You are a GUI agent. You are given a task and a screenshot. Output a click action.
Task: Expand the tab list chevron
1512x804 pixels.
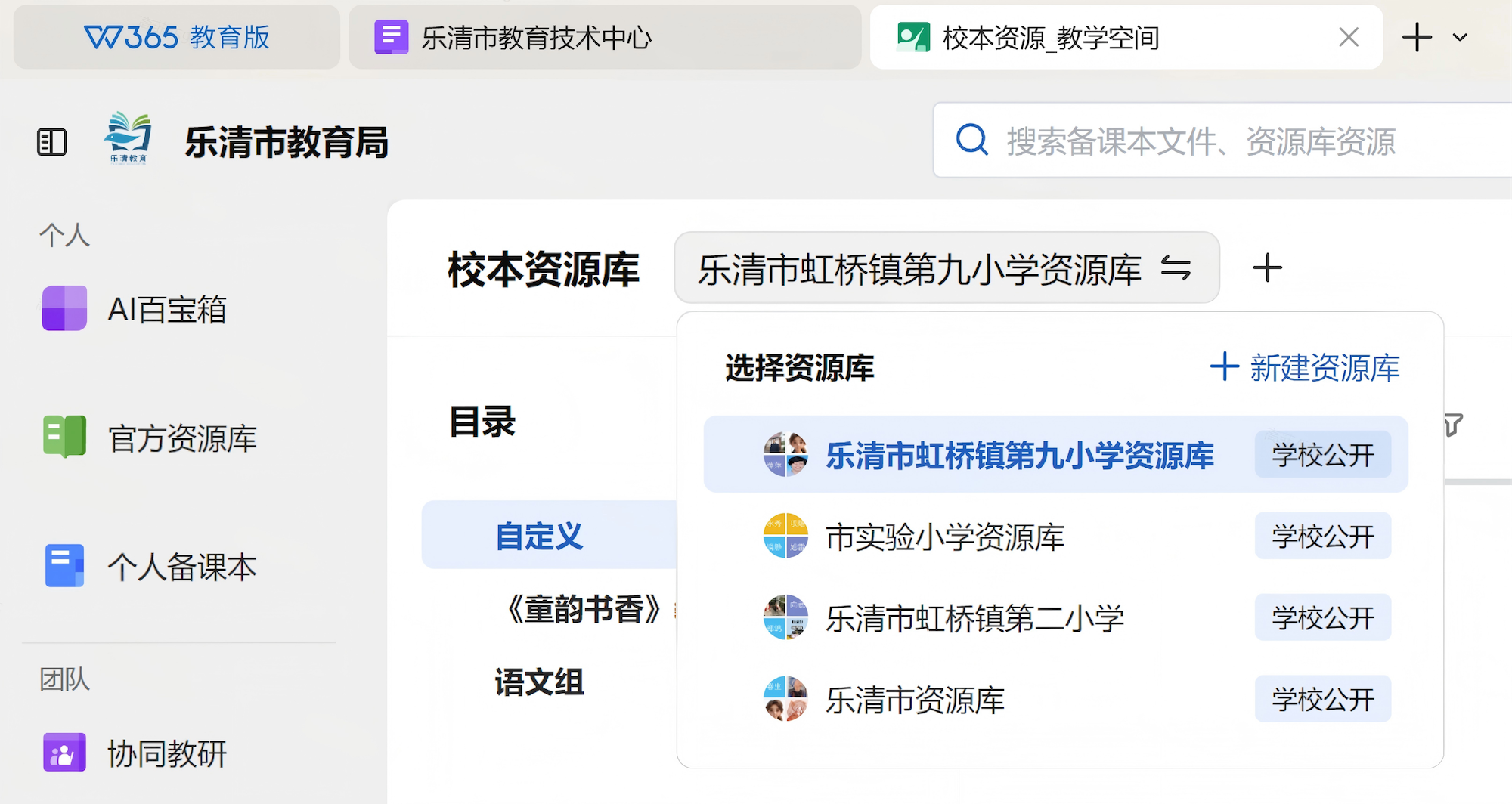1460,37
